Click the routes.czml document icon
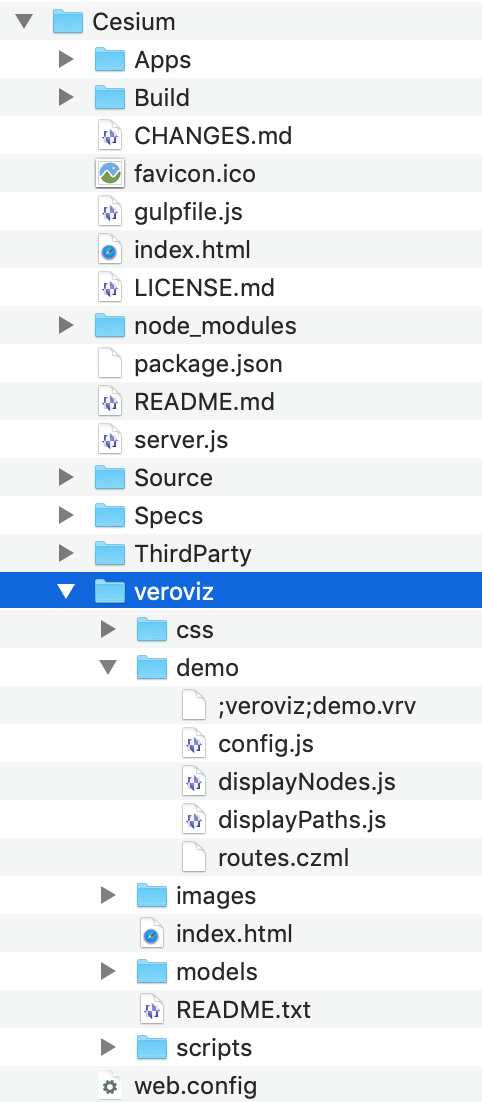The image size is (482, 1102). [193, 857]
